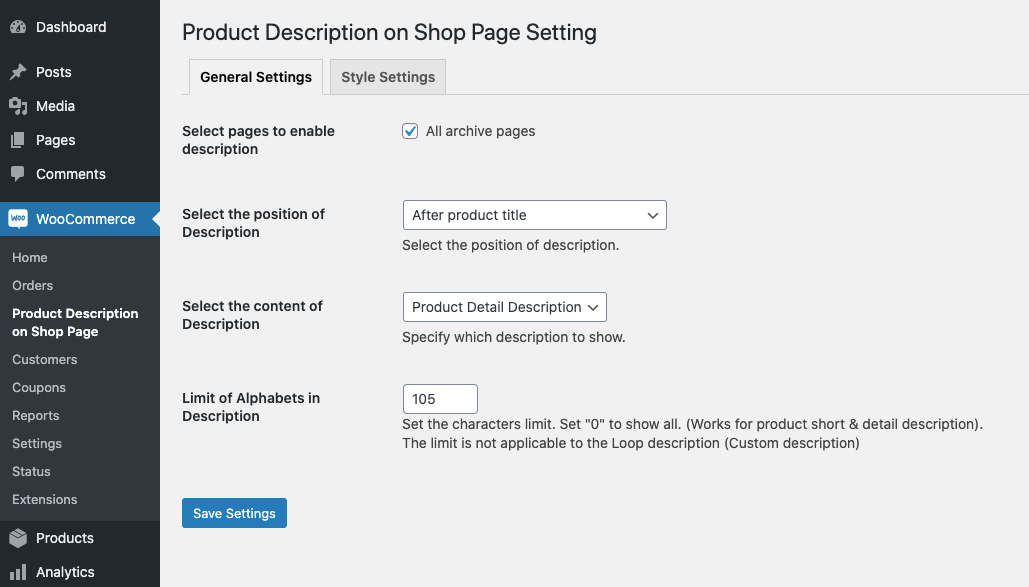Select the General Settings tab
This screenshot has height=587, width=1029.
(255, 76)
